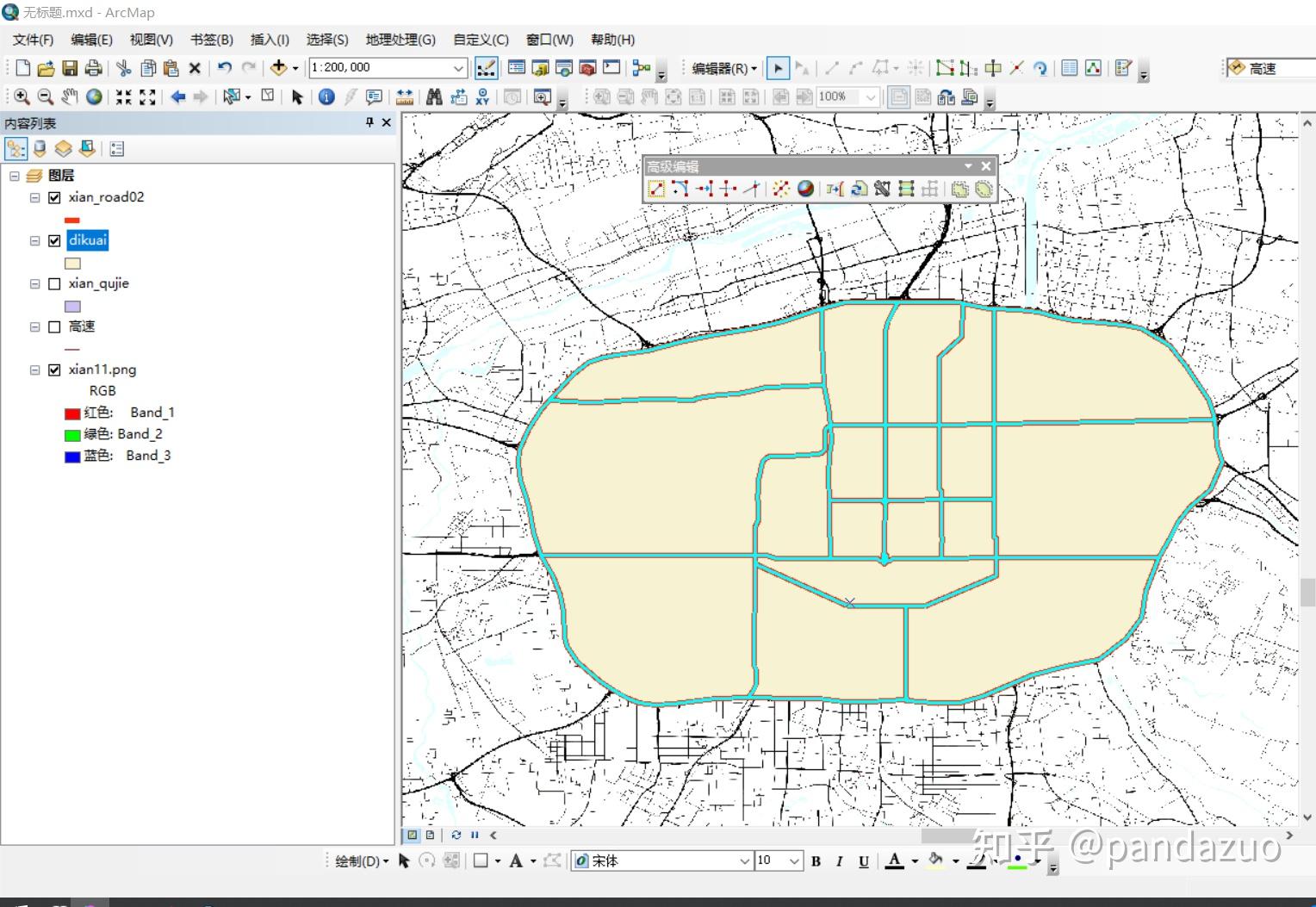Image resolution: width=1316 pixels, height=907 pixels.
Task: Switch to layout view at bottom of map
Action: (429, 835)
